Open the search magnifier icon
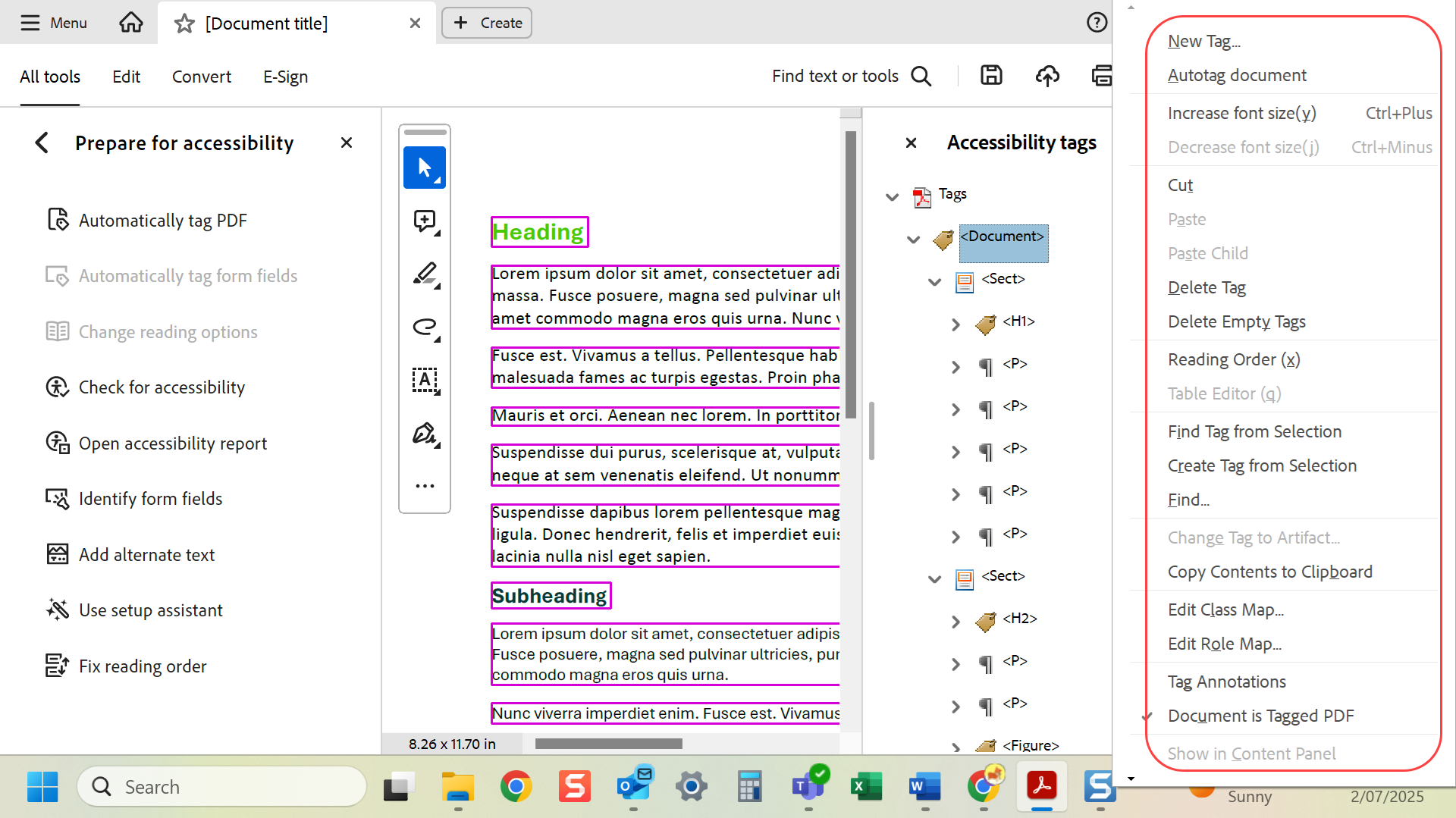Screen dimensions: 1456x818 click(x=921, y=76)
